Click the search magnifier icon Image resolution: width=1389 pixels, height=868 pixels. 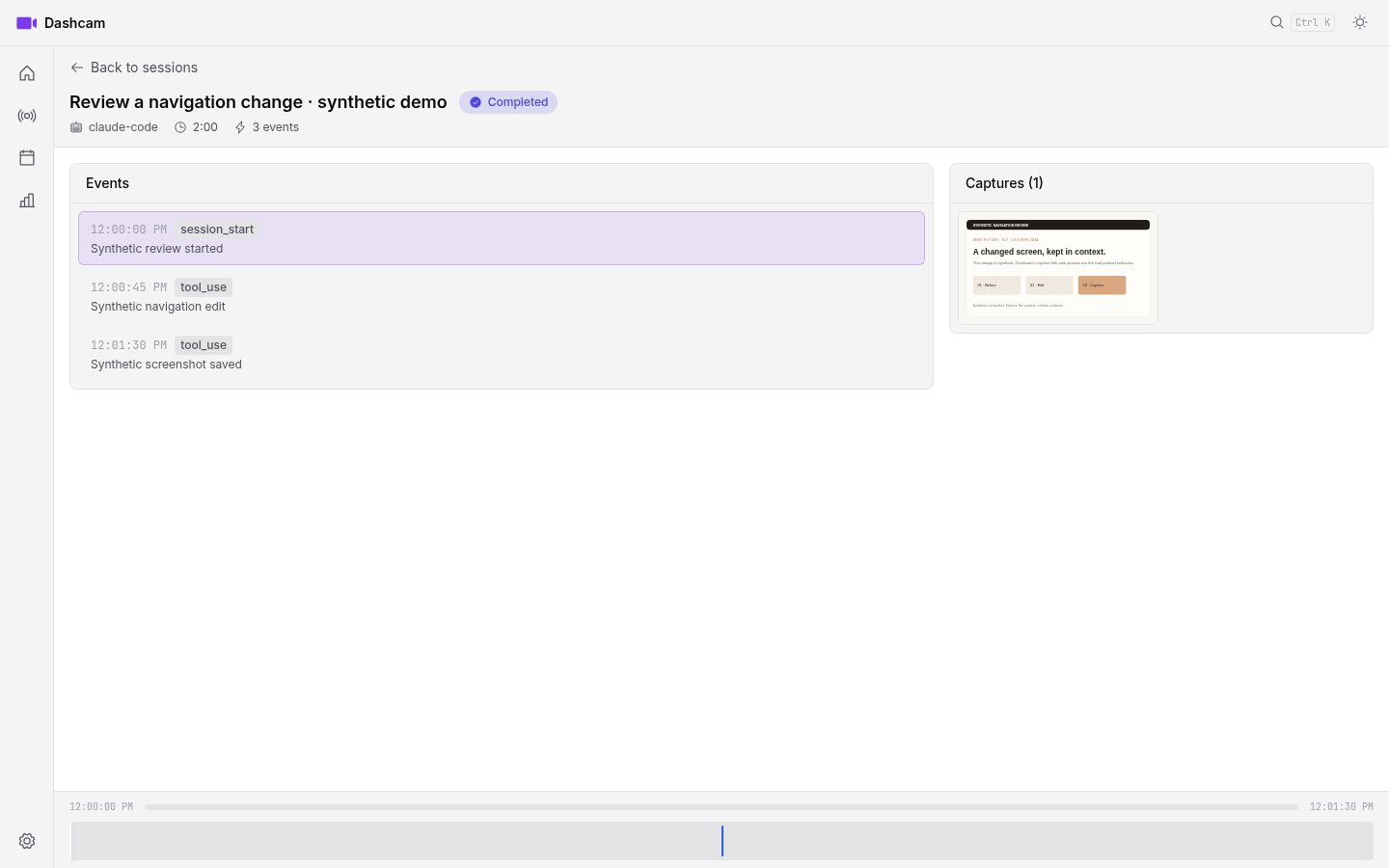click(1277, 22)
